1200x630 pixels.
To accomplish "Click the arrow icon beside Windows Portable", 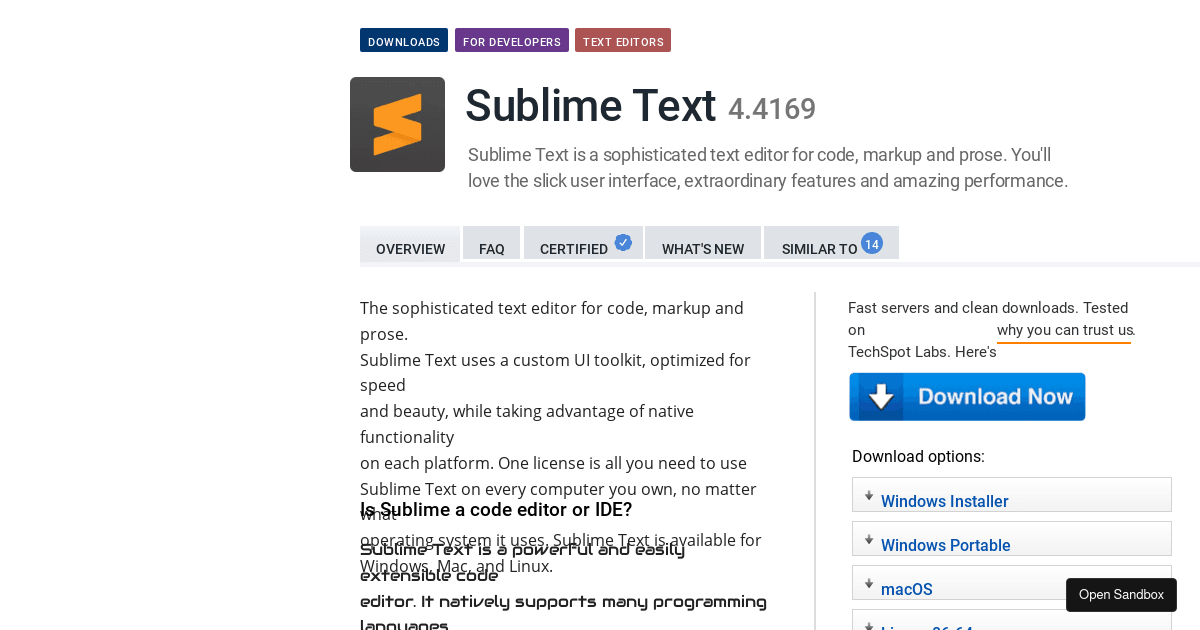I will pyautogui.click(x=869, y=540).
